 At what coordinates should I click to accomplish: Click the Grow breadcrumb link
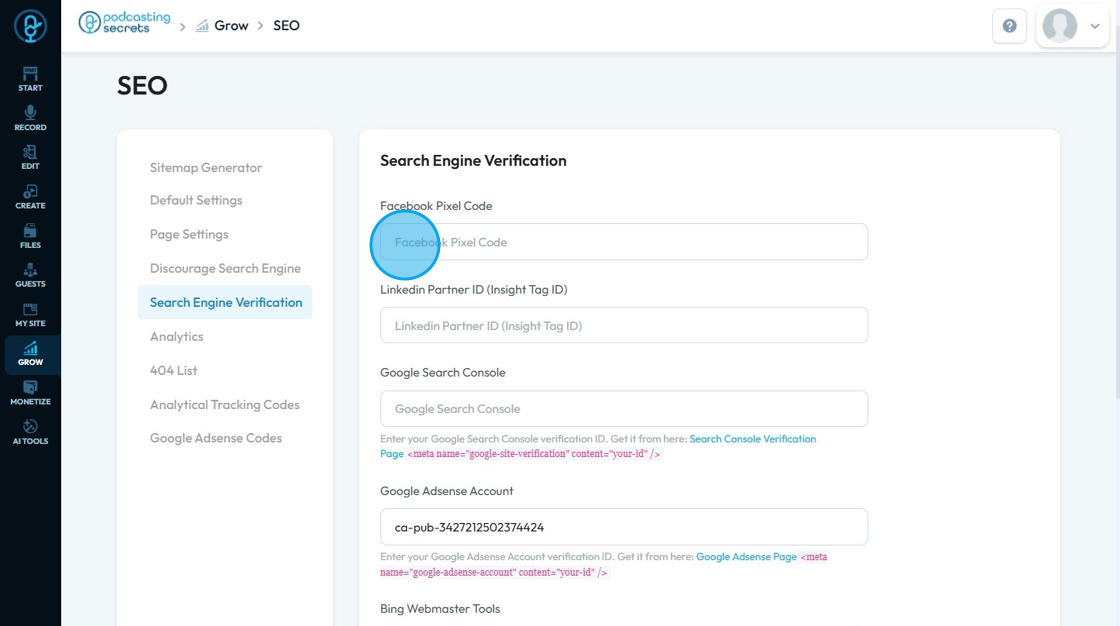coord(231,25)
